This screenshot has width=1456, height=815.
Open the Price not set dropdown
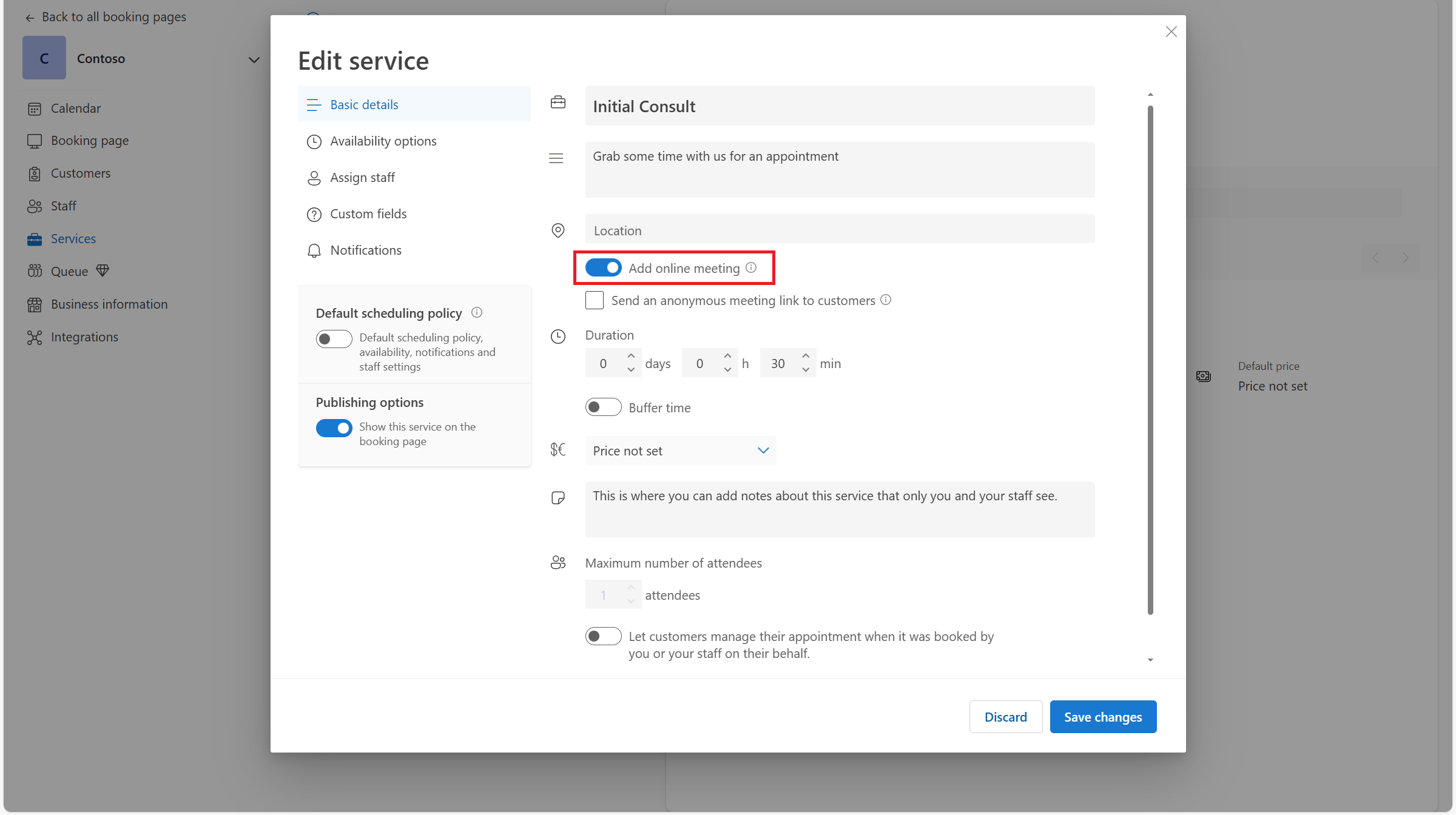[679, 451]
